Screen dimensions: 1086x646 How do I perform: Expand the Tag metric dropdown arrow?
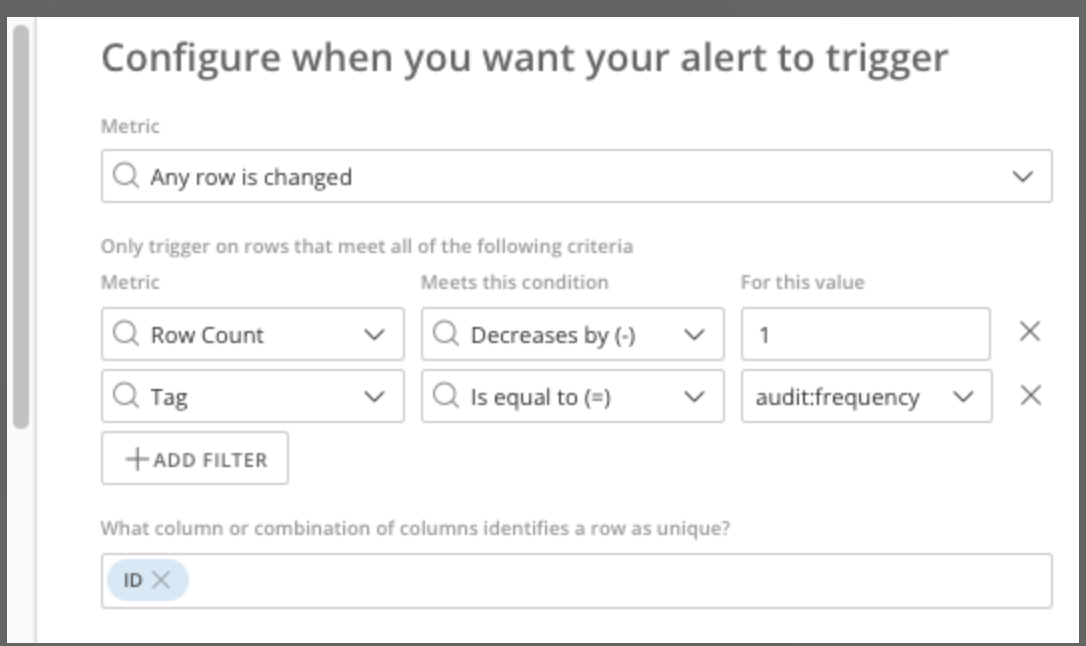click(x=375, y=397)
